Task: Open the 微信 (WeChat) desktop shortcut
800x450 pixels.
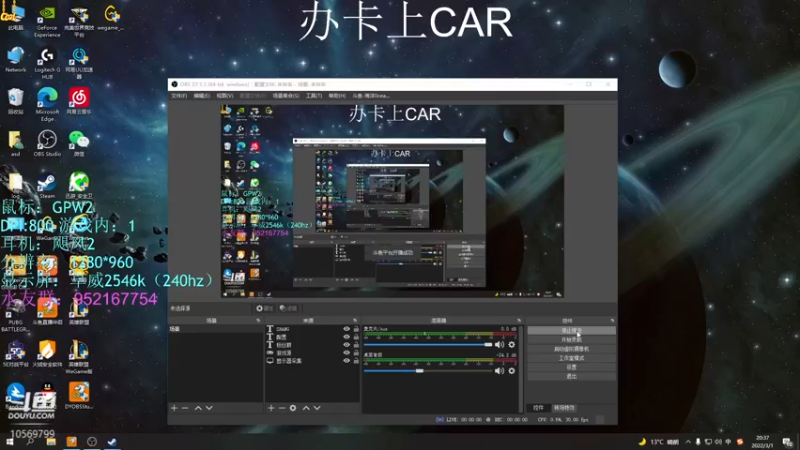Action: click(79, 143)
